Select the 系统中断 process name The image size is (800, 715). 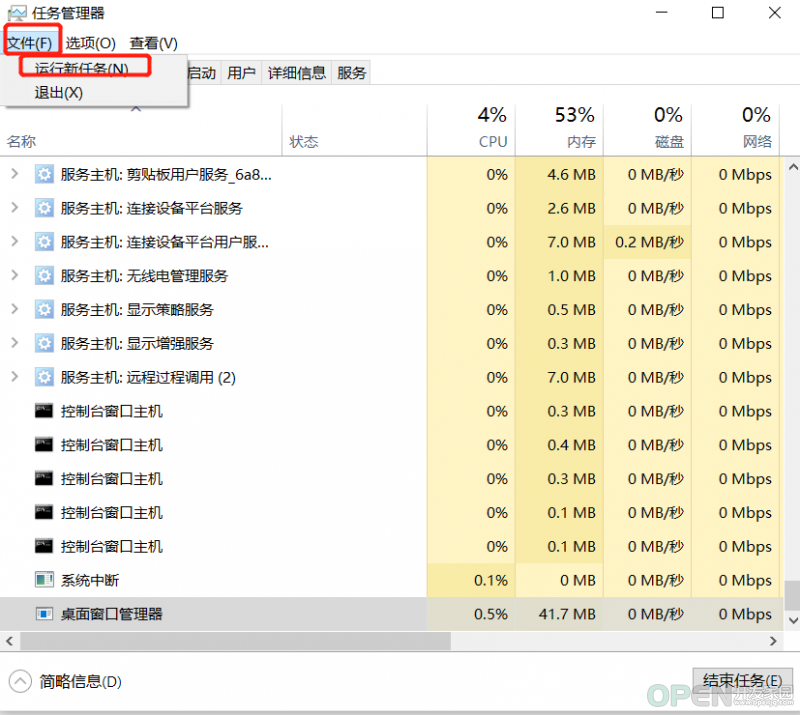[x=90, y=580]
